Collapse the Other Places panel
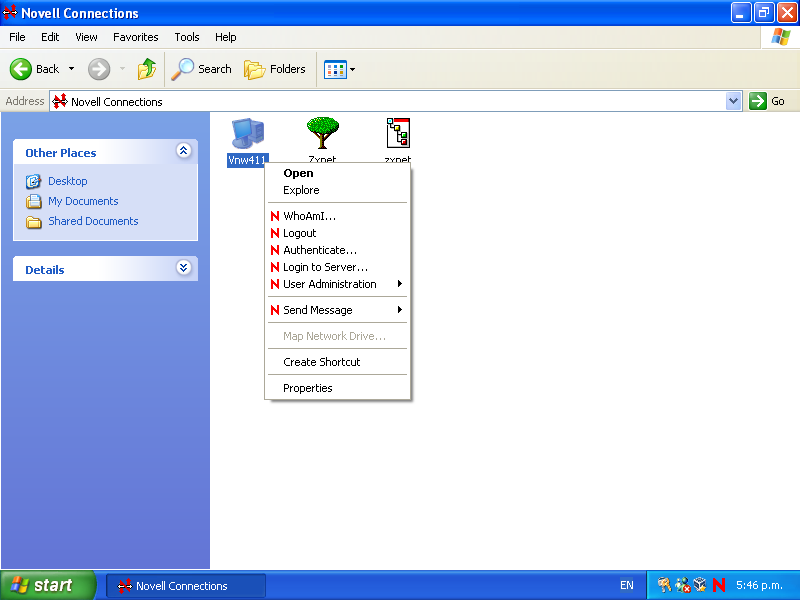This screenshot has height=600, width=800. (184, 151)
